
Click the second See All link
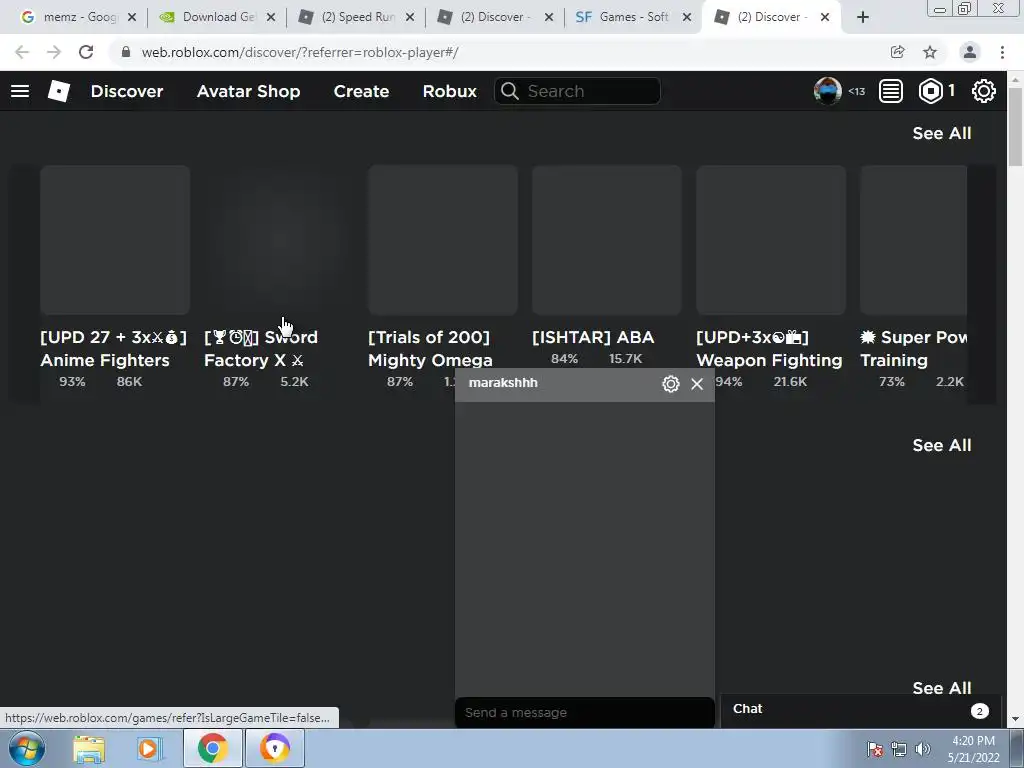pyautogui.click(x=942, y=445)
